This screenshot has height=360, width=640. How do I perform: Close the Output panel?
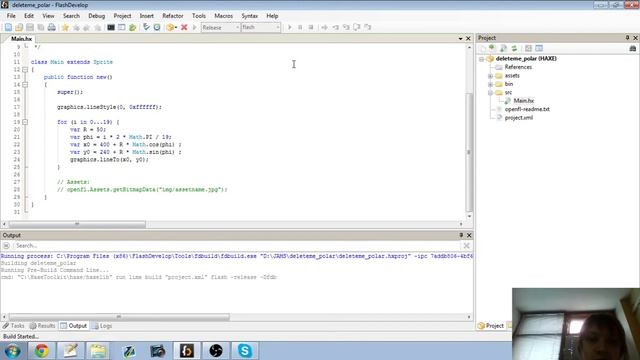(x=469, y=235)
